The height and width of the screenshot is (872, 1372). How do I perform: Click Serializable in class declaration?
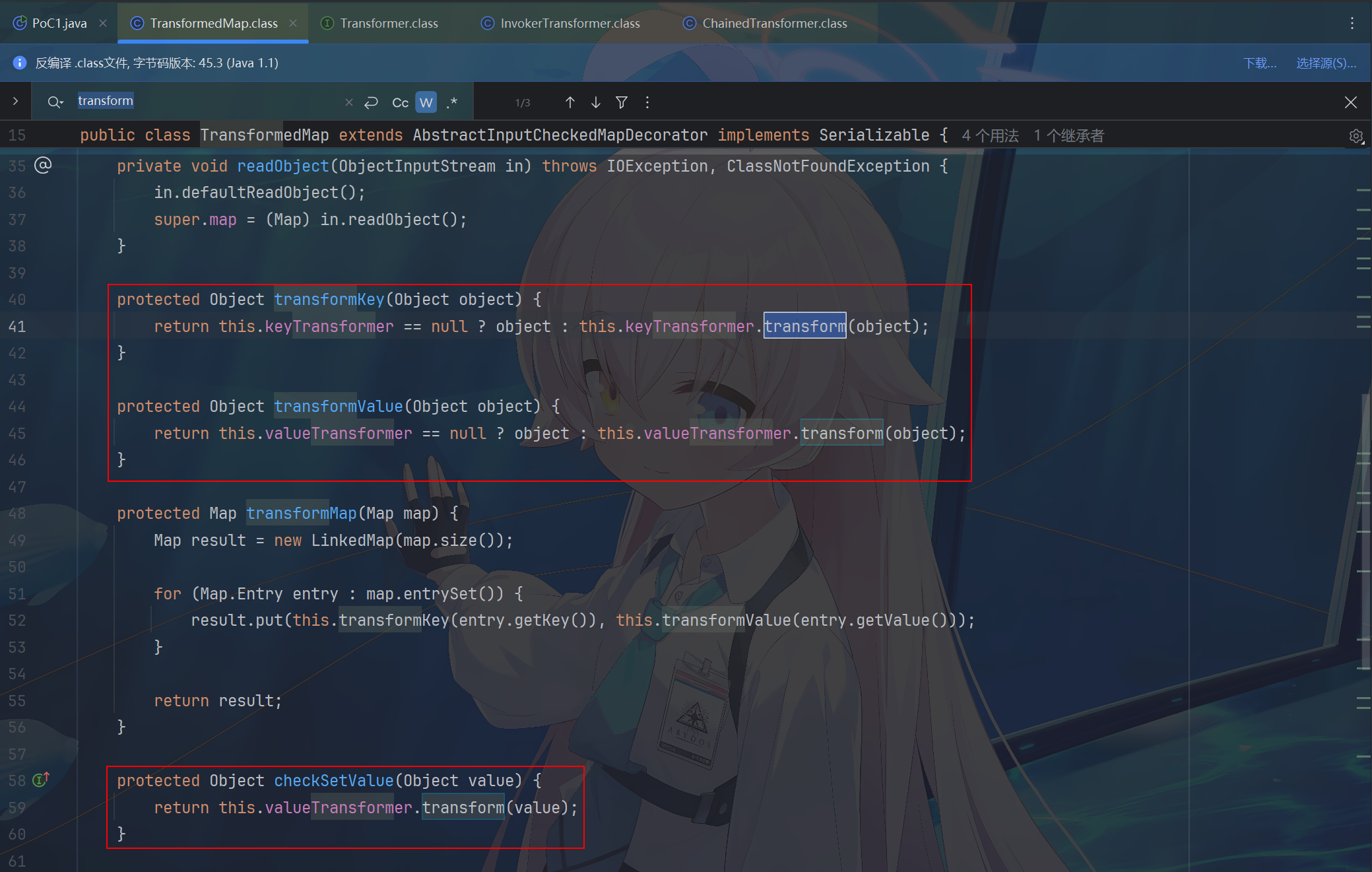(874, 135)
